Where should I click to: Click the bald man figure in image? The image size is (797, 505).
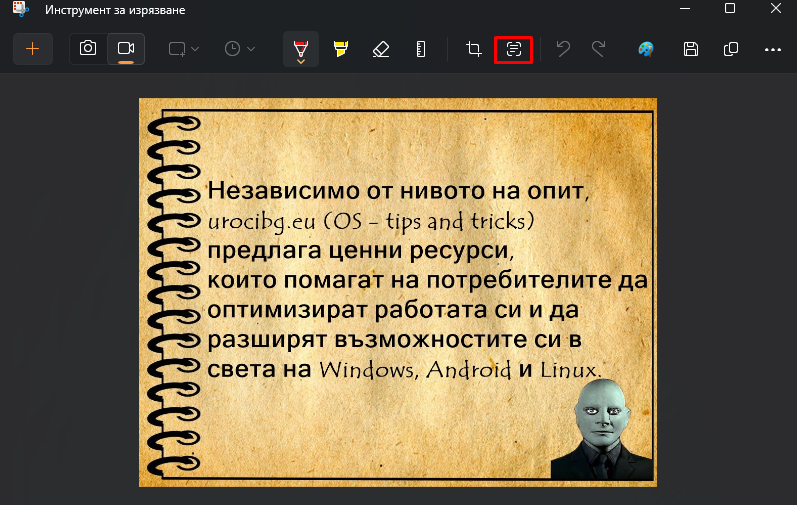(x=602, y=429)
